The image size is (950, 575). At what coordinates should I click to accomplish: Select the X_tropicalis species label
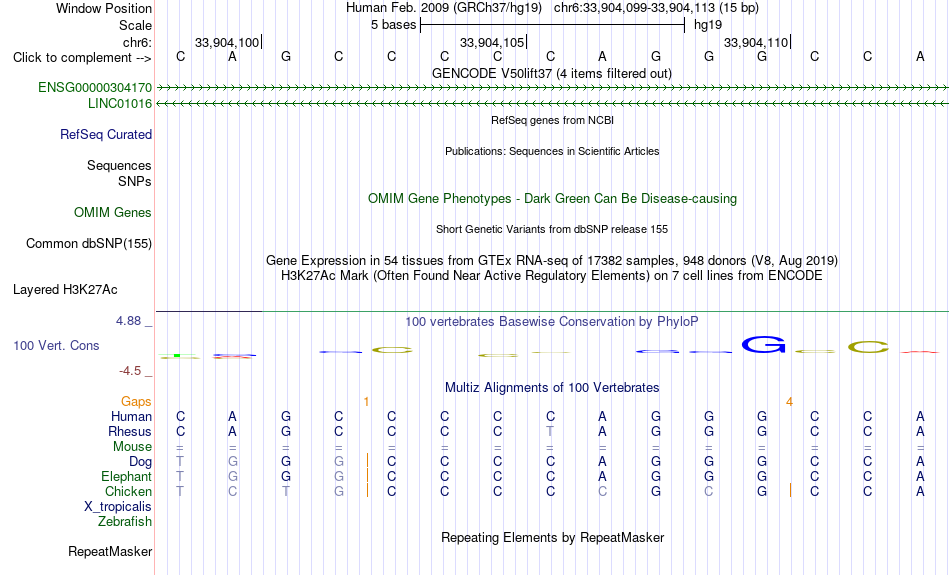pyautogui.click(x=118, y=507)
